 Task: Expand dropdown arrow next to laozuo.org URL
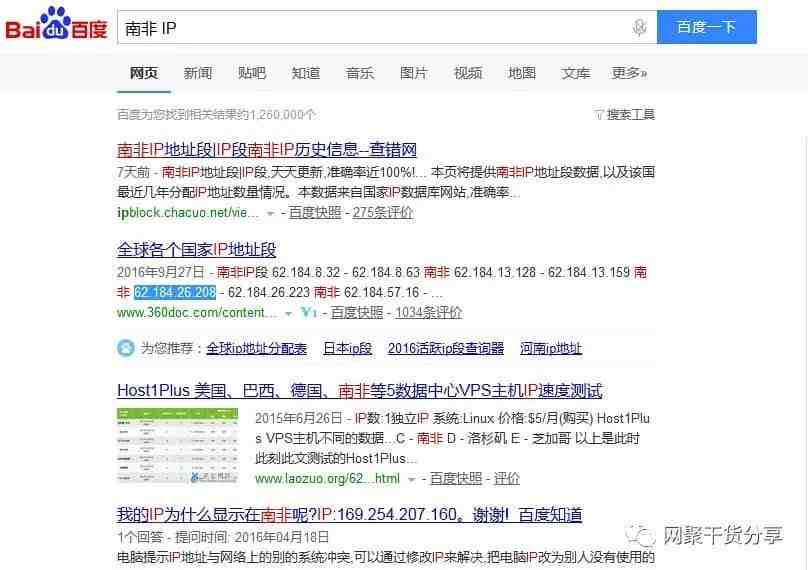click(411, 479)
